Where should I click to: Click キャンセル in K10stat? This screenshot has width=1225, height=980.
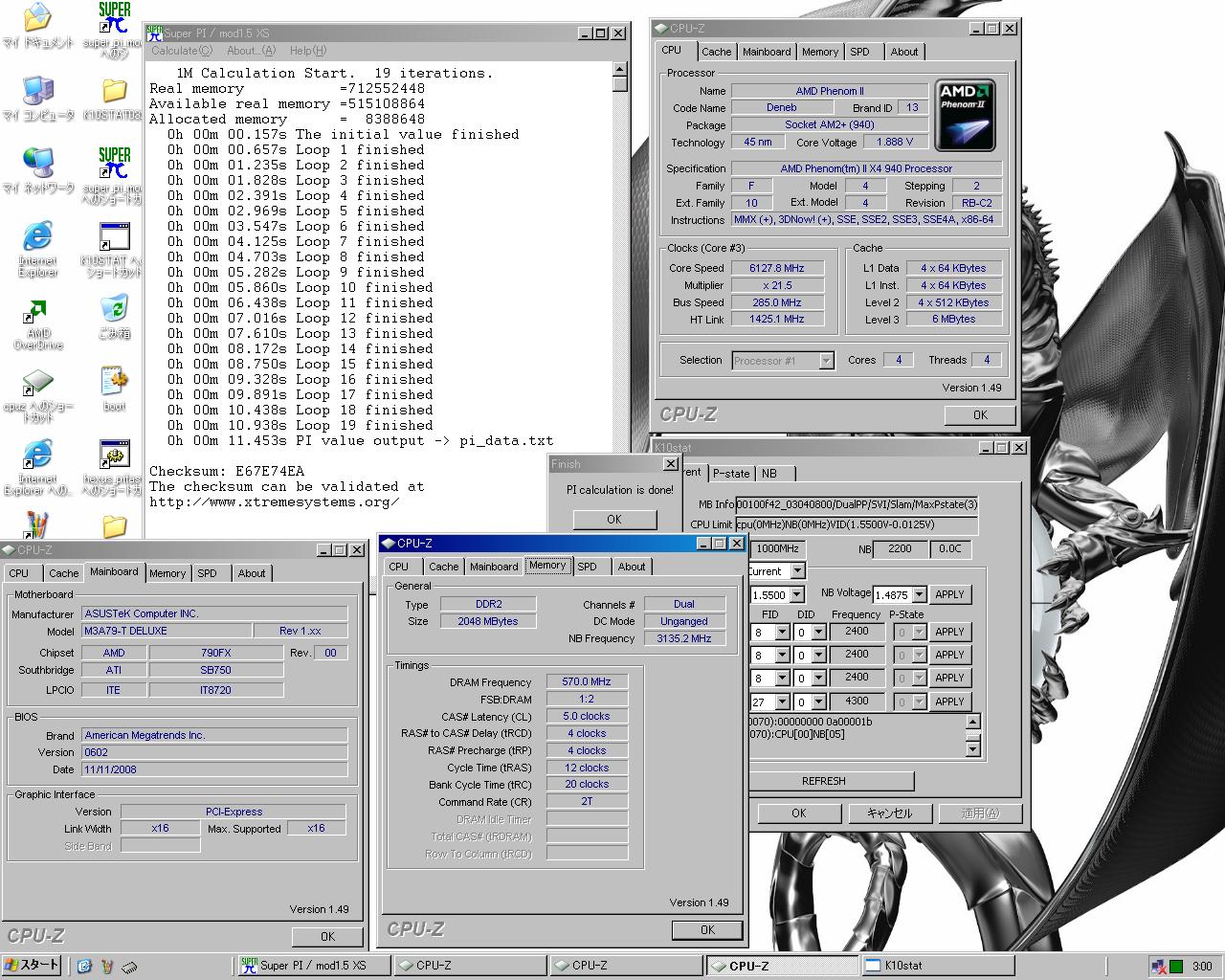point(889,813)
